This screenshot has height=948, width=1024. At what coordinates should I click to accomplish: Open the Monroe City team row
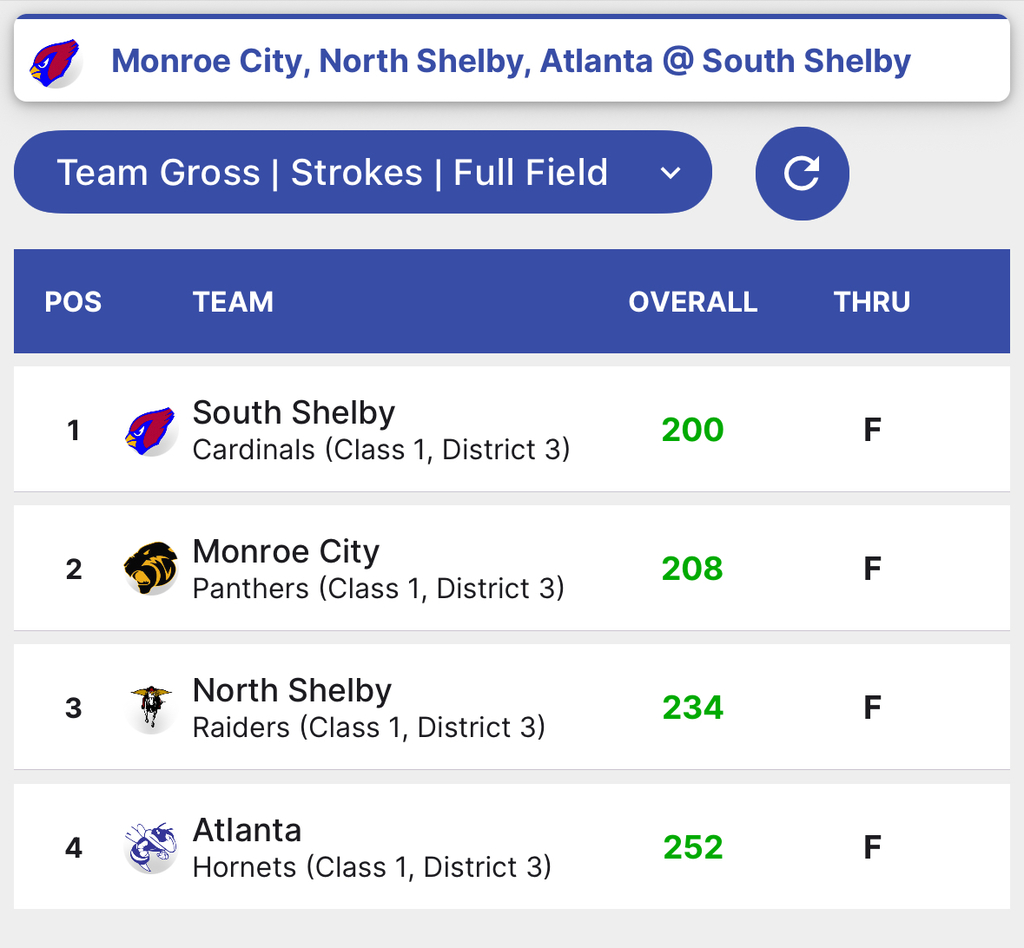pyautogui.click(x=511, y=568)
